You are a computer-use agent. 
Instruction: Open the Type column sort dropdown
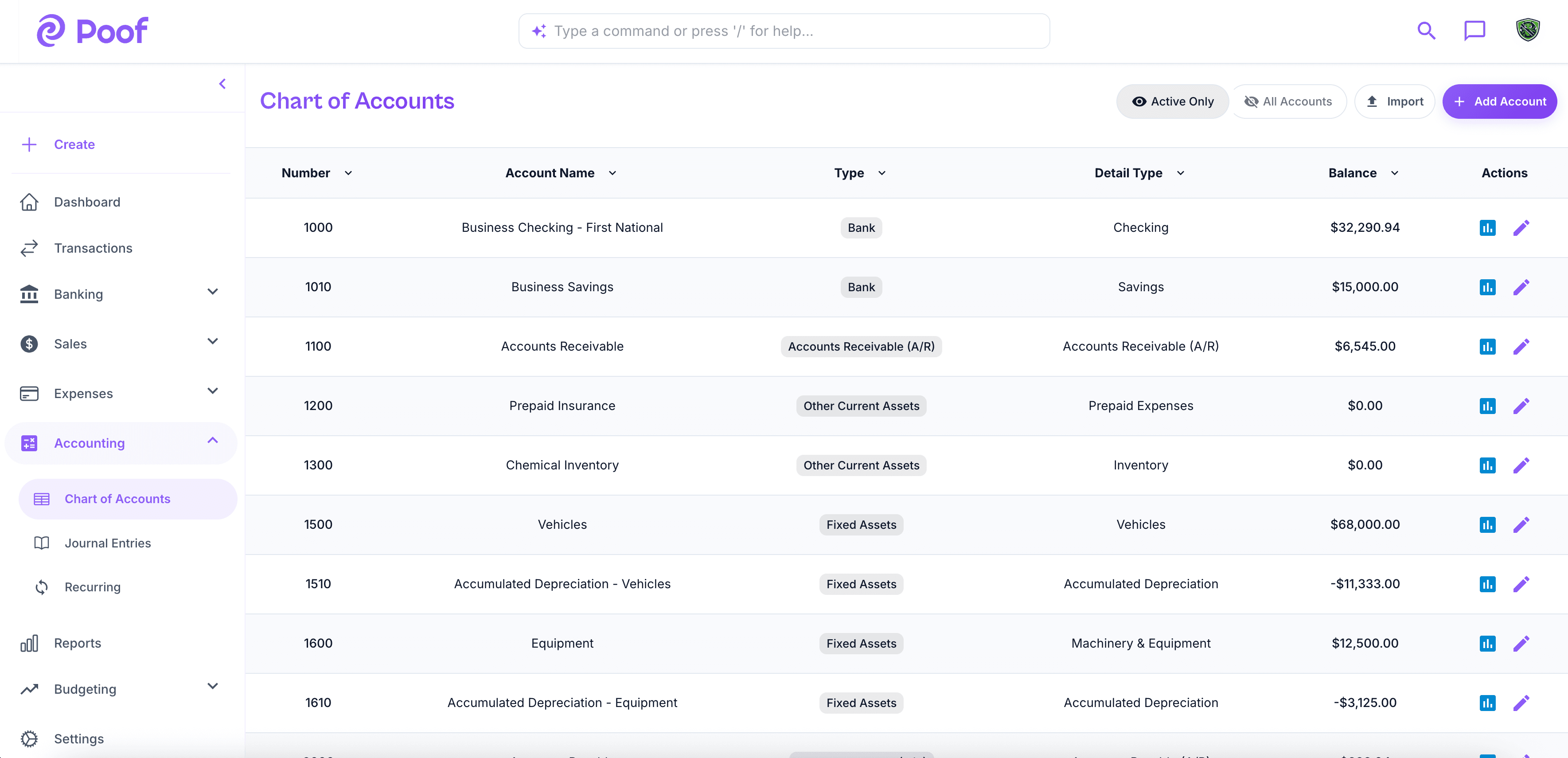tap(882, 173)
